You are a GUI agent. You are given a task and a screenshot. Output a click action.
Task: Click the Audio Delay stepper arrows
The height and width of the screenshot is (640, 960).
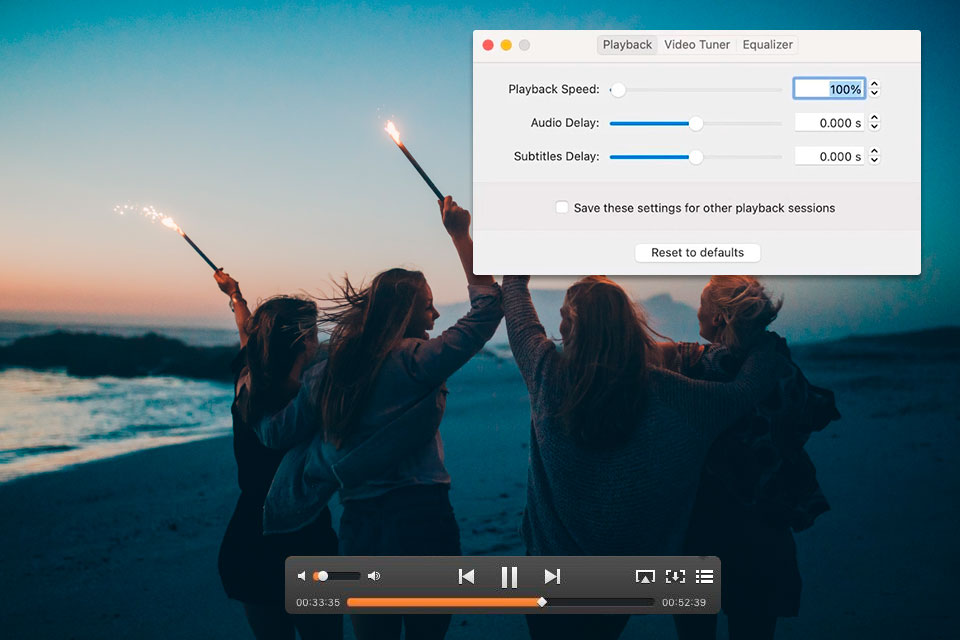point(874,123)
